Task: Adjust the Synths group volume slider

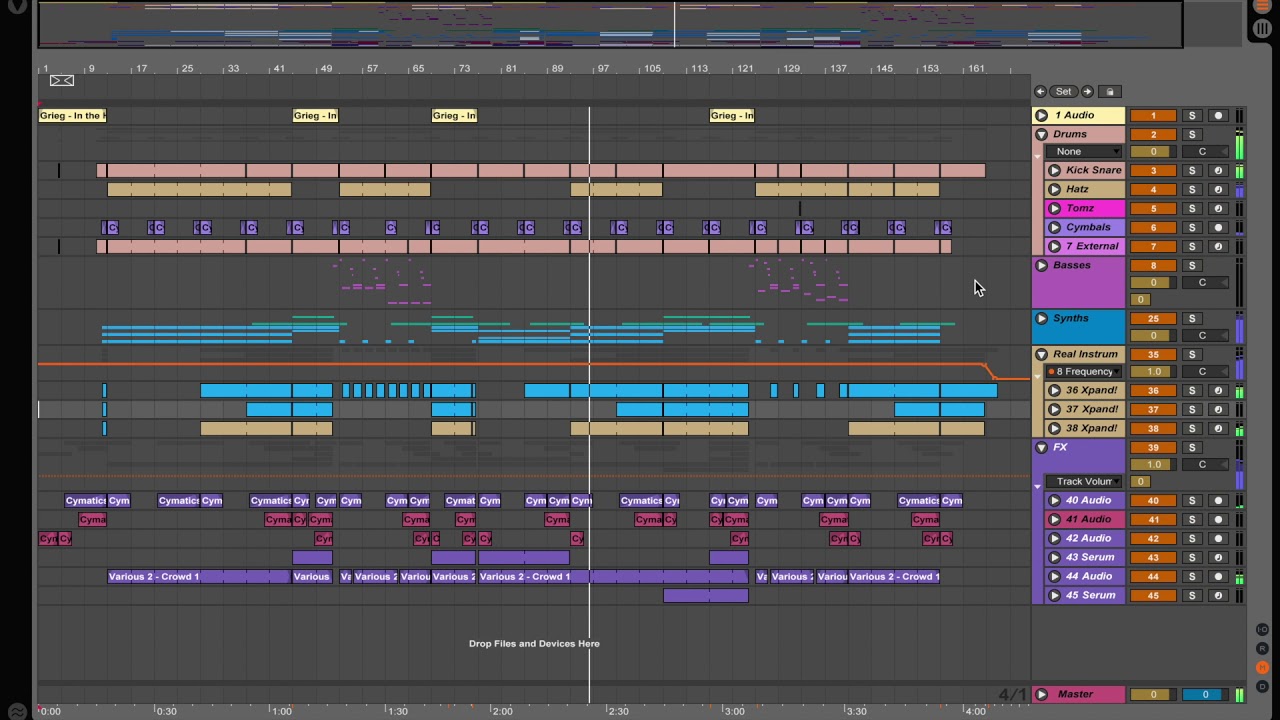Action: 1153,335
